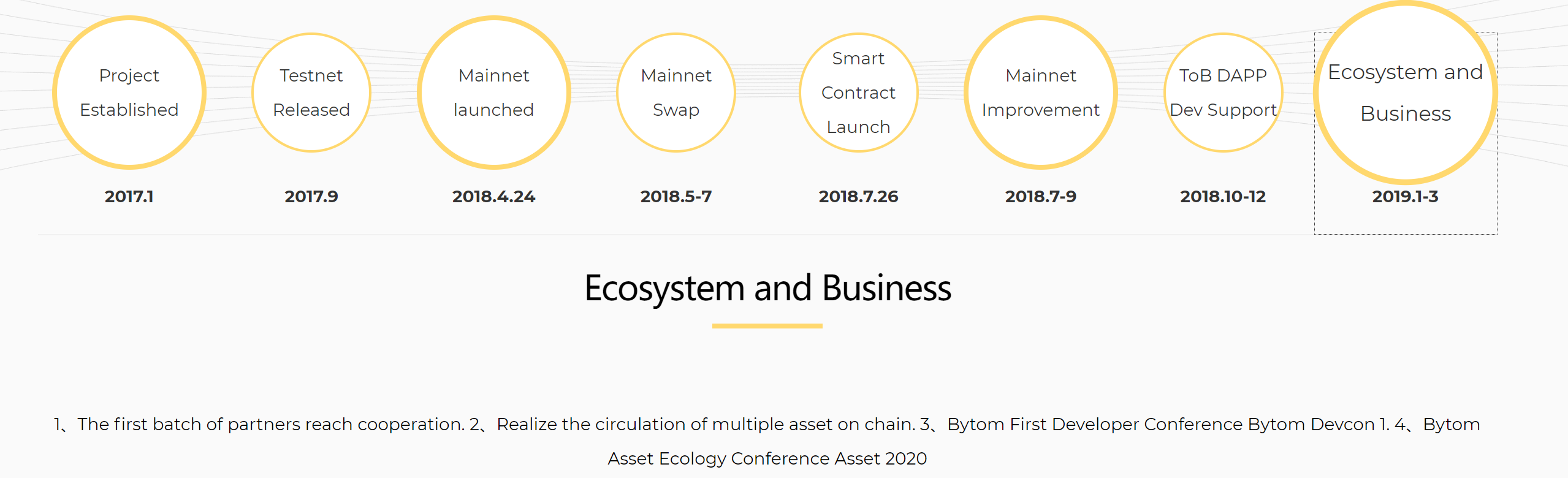Open the Testnet Released milestone
Viewport: 1568px width, 478px height.
pos(311,93)
